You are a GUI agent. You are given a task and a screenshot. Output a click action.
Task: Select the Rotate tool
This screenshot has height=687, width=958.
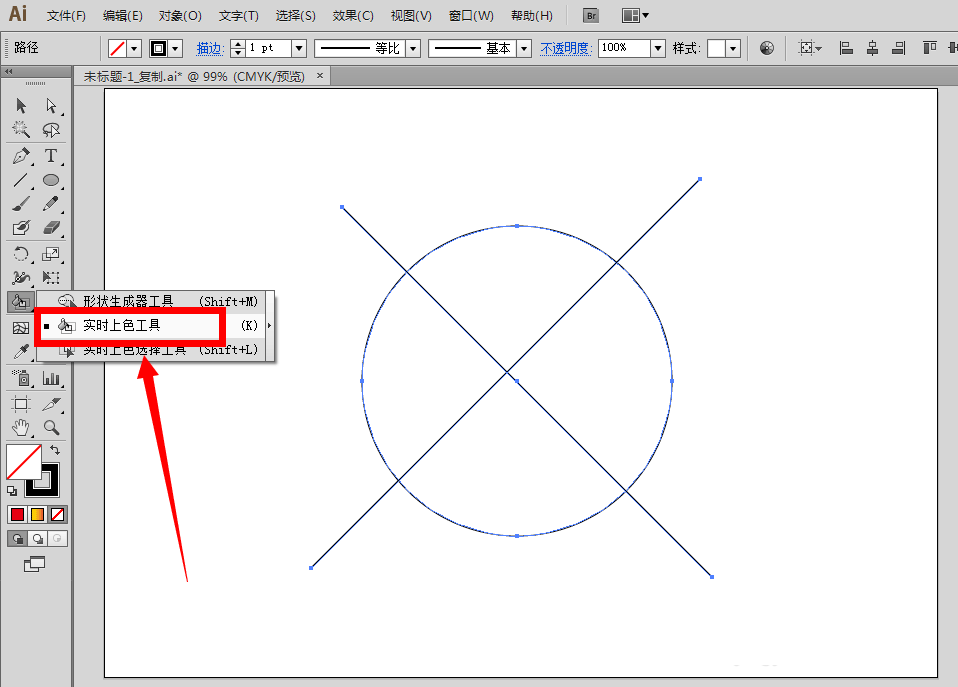click(x=21, y=254)
